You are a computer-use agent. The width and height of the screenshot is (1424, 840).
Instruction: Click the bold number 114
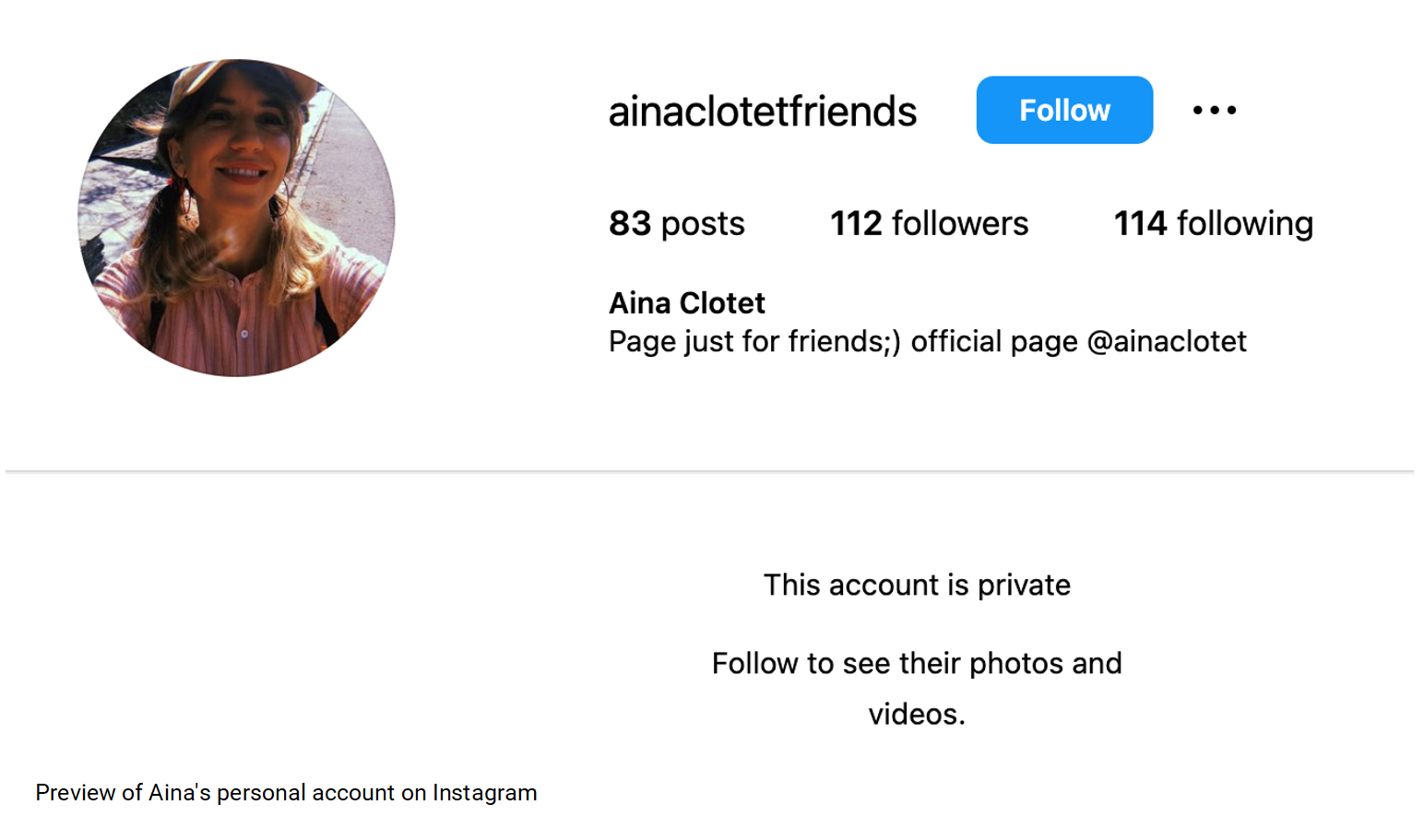pyautogui.click(x=1141, y=223)
